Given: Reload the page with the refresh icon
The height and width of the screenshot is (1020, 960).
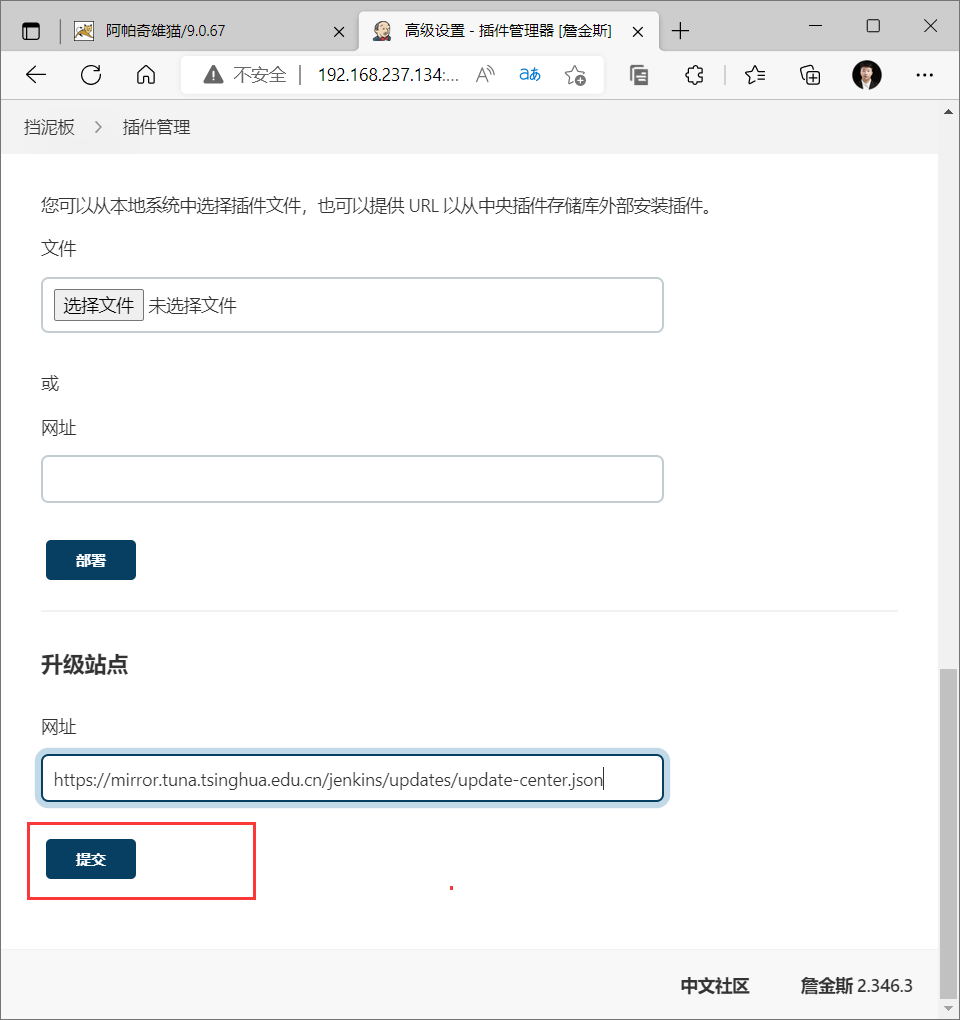Looking at the screenshot, I should coord(91,75).
